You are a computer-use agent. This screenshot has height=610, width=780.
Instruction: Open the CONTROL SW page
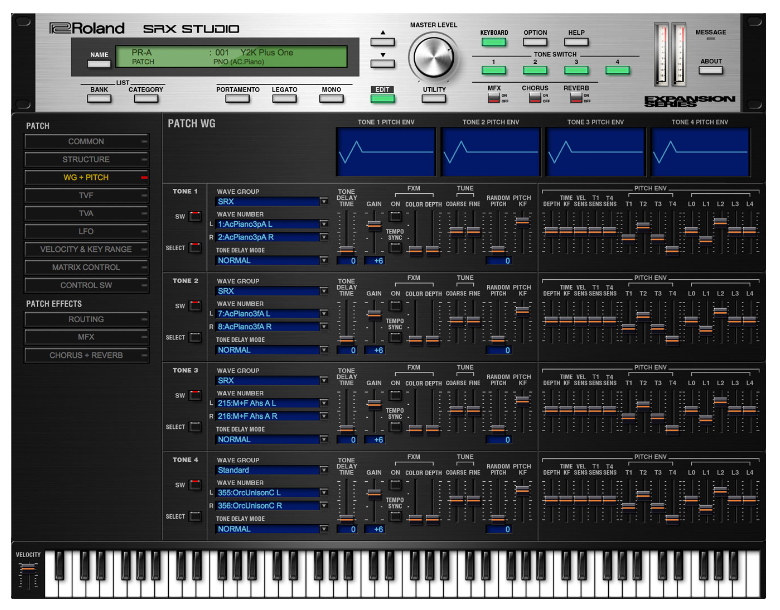[x=87, y=285]
